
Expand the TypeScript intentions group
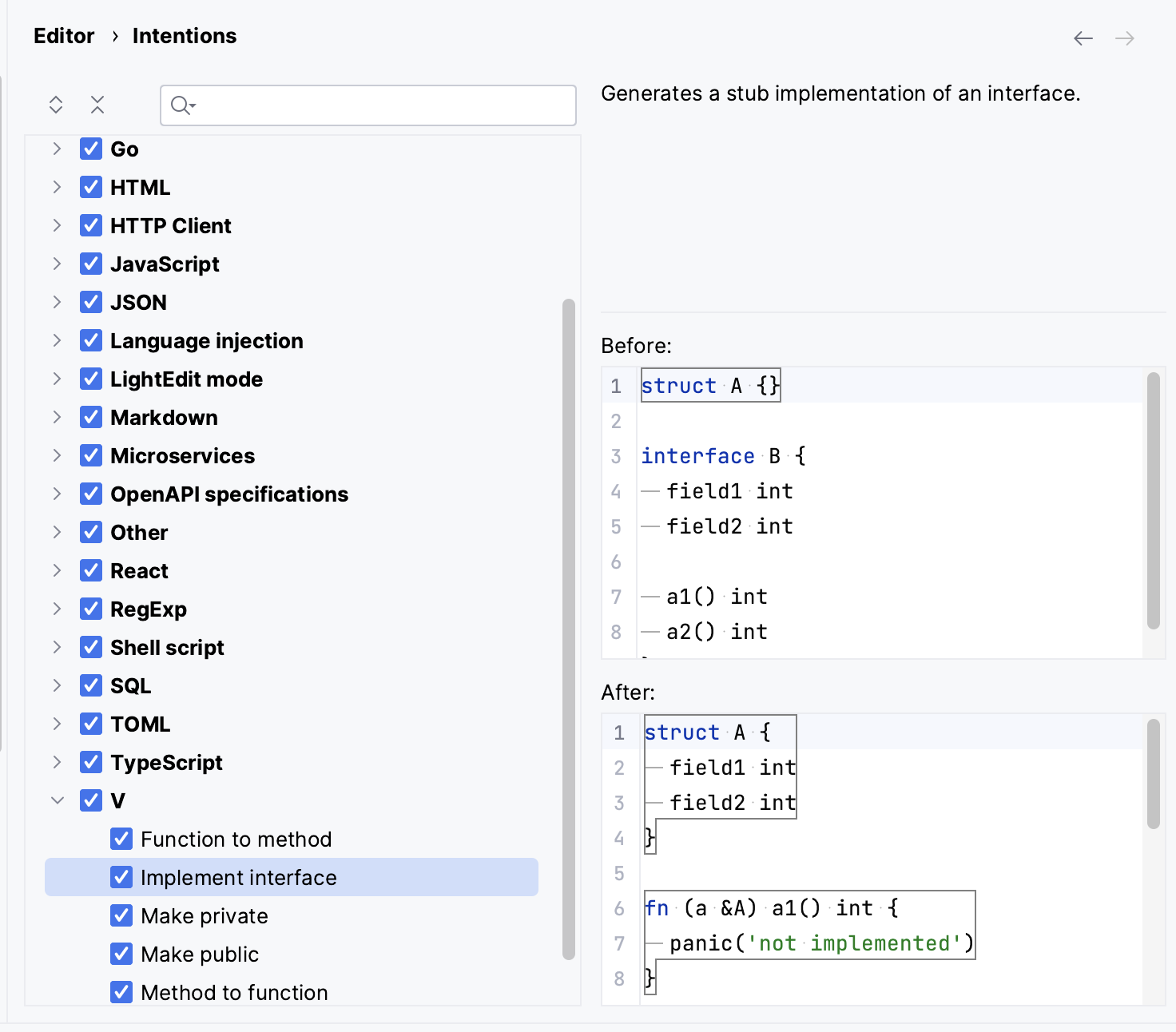56,762
